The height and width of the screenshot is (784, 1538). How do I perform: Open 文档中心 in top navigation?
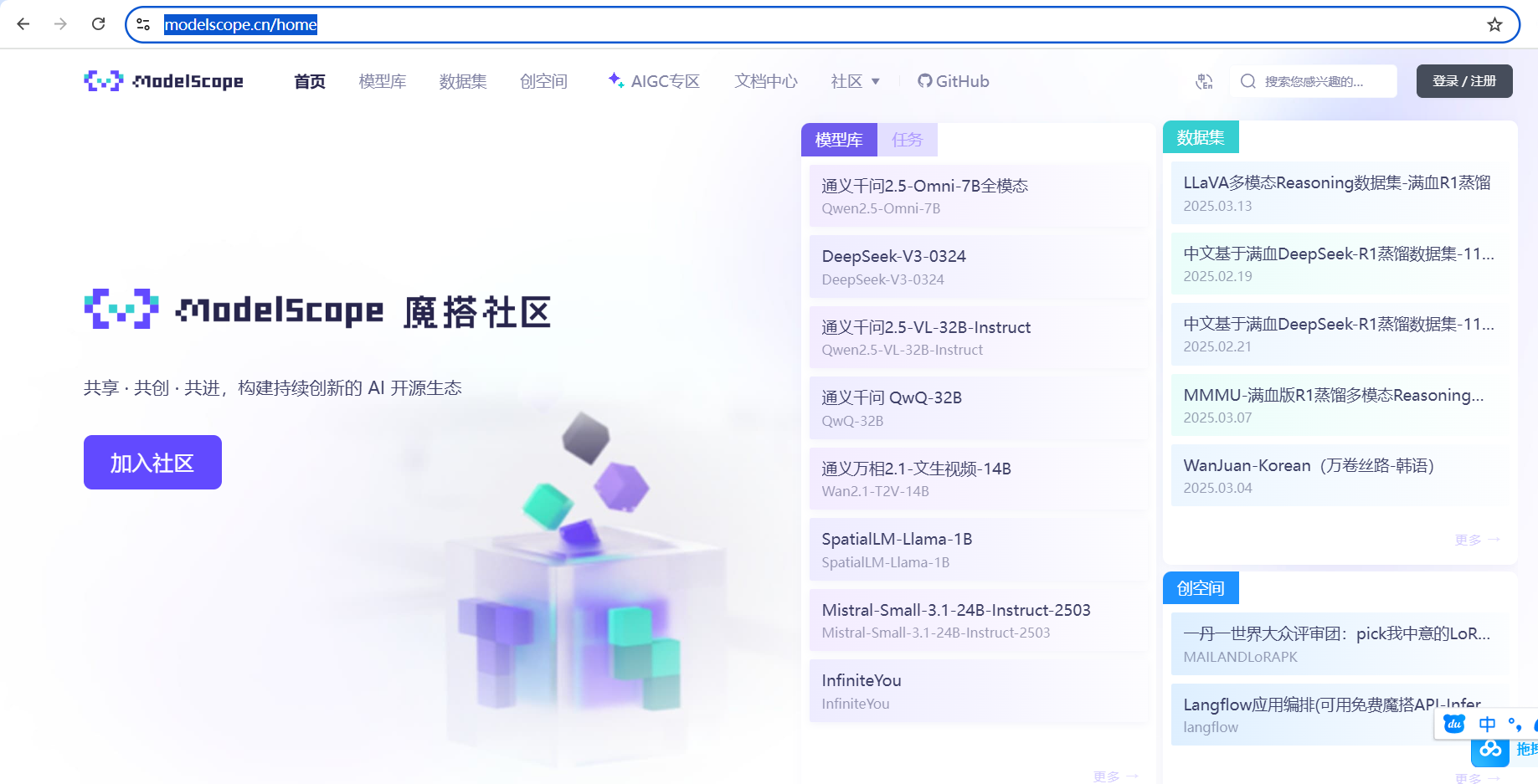766,81
